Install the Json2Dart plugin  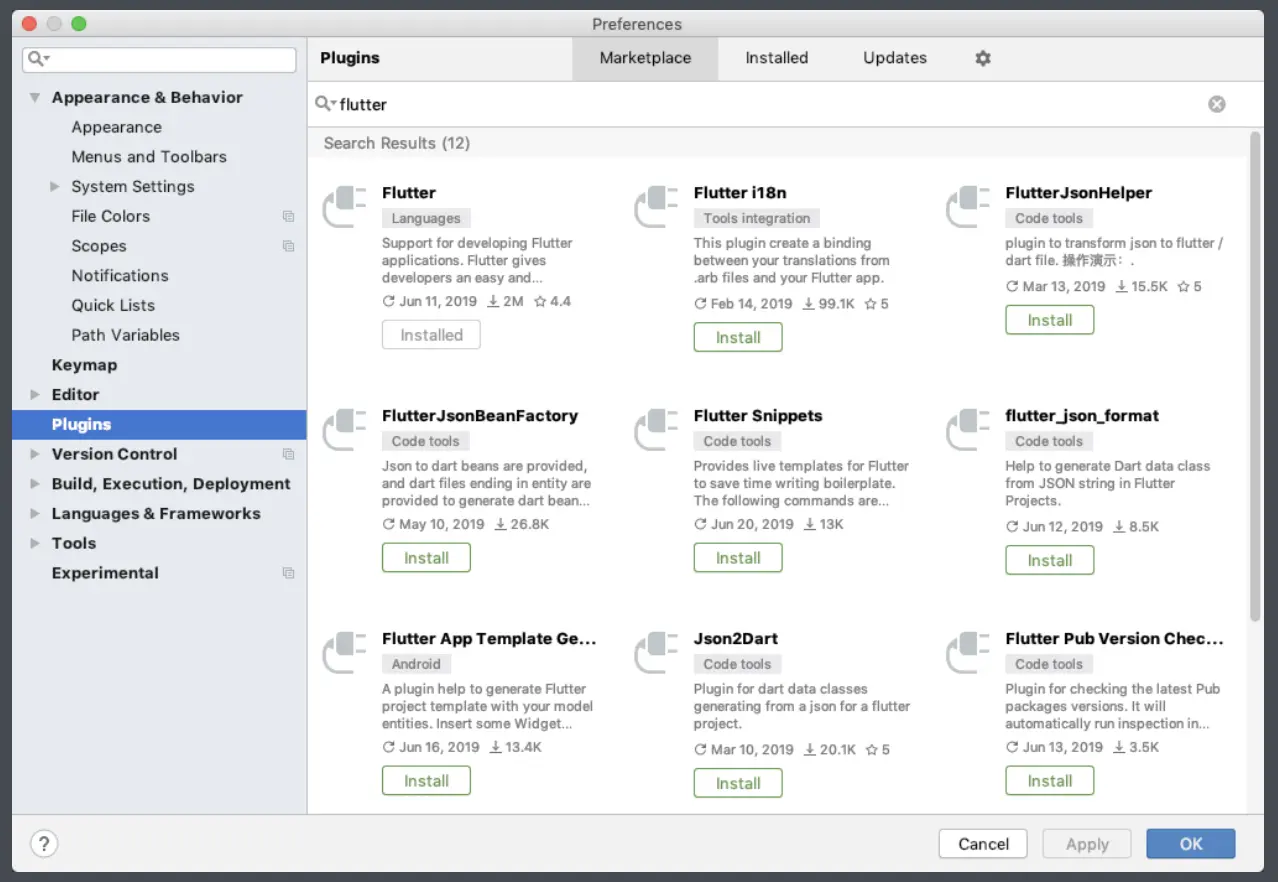click(x=738, y=783)
